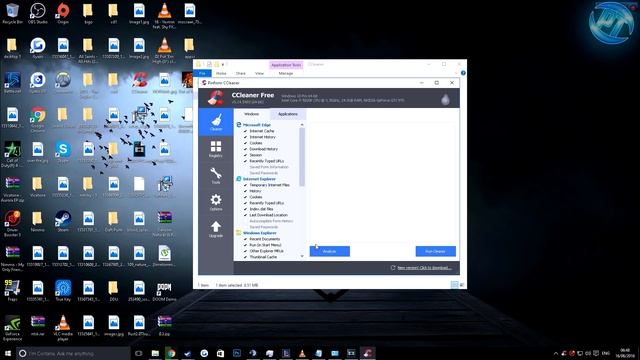Click the Run Cleaner button
Image resolution: width=640 pixels, height=360 pixels.
click(436, 251)
